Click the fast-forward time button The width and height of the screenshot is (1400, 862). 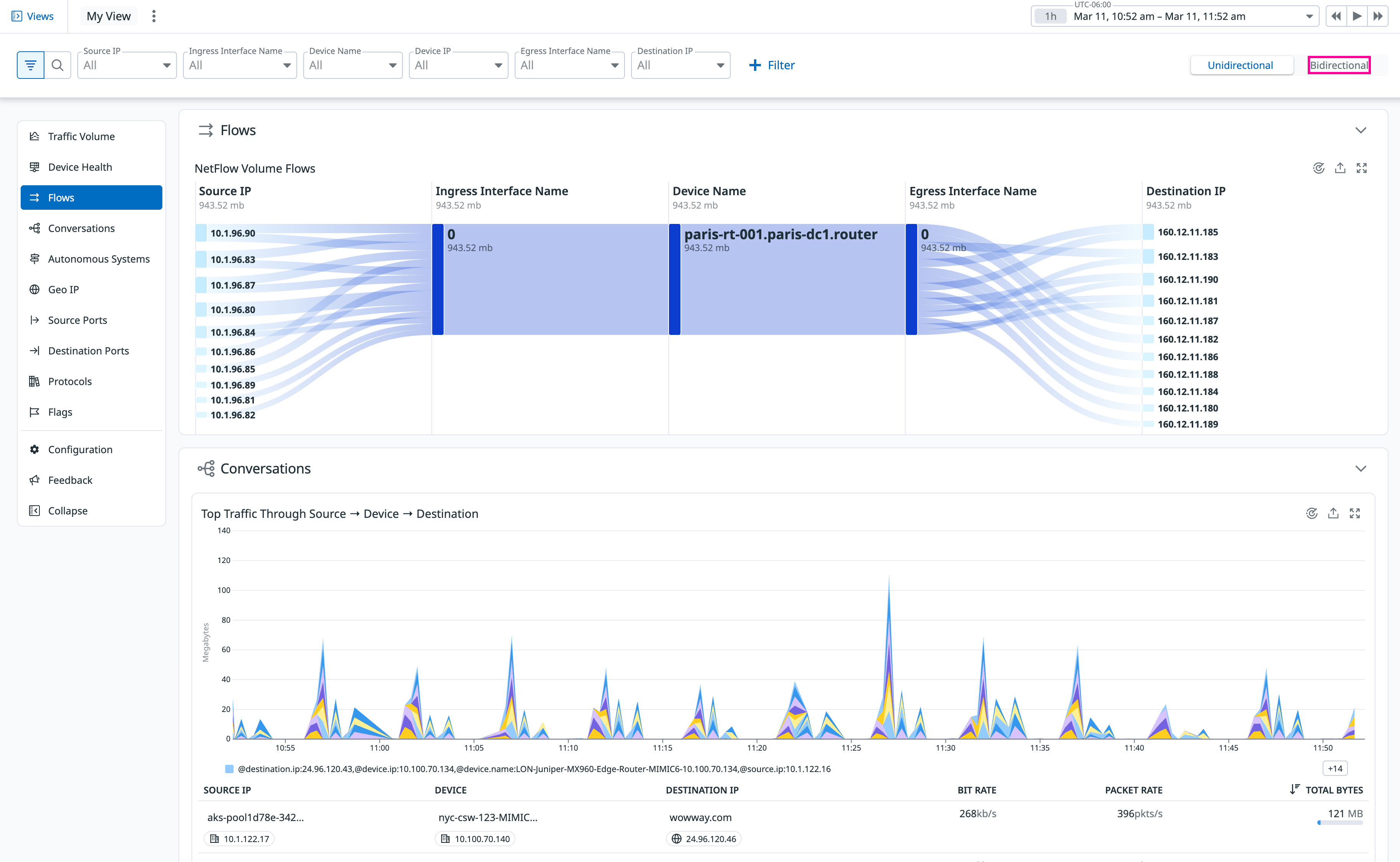1378,16
